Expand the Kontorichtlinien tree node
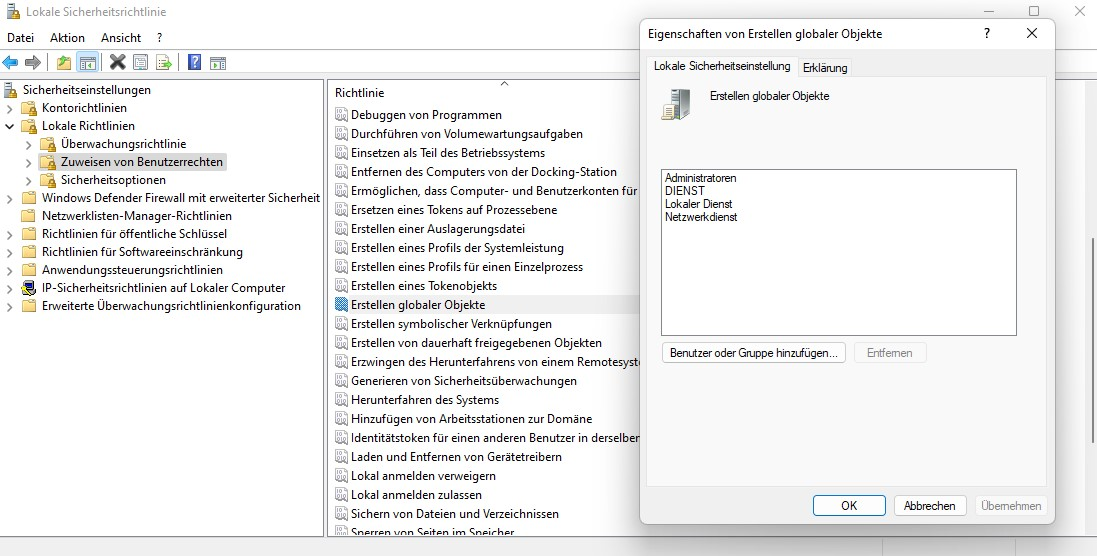 (x=10, y=108)
